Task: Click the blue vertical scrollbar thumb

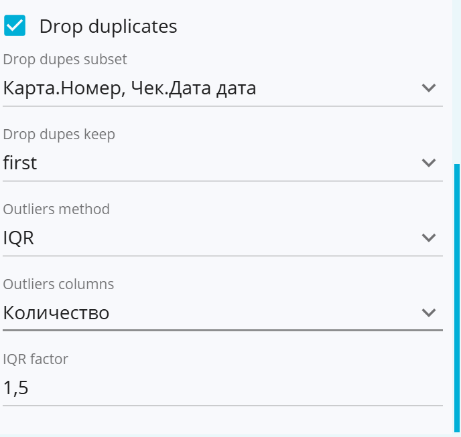Action: [457, 298]
